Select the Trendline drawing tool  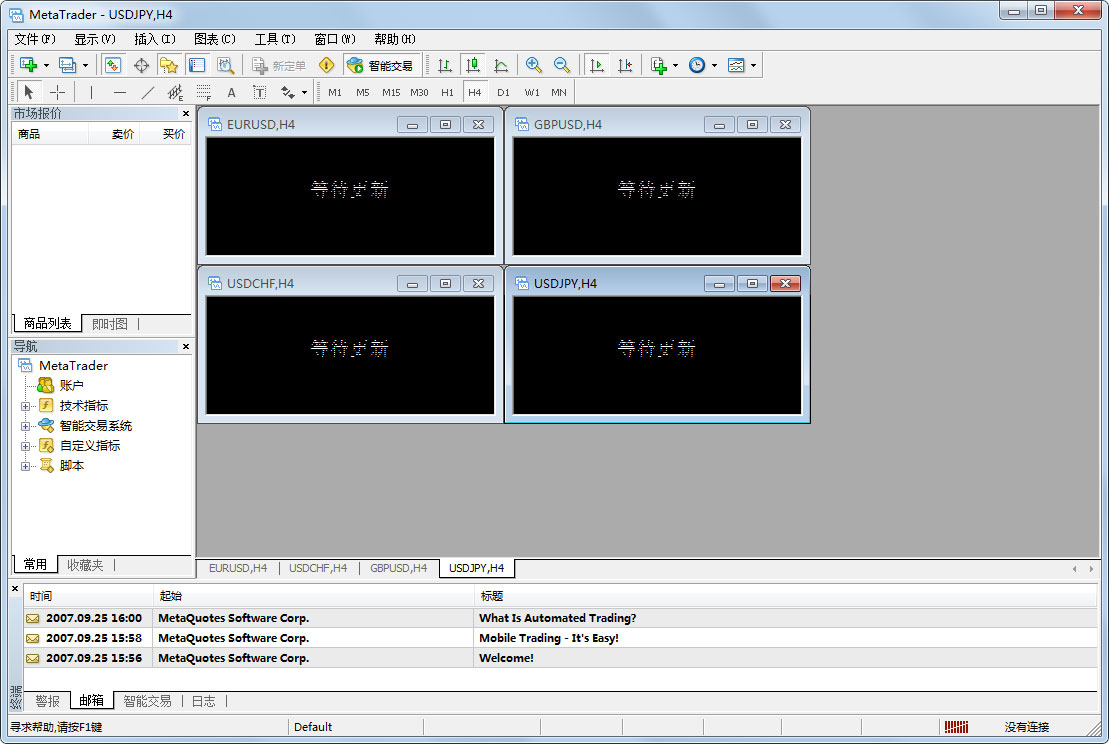146,91
